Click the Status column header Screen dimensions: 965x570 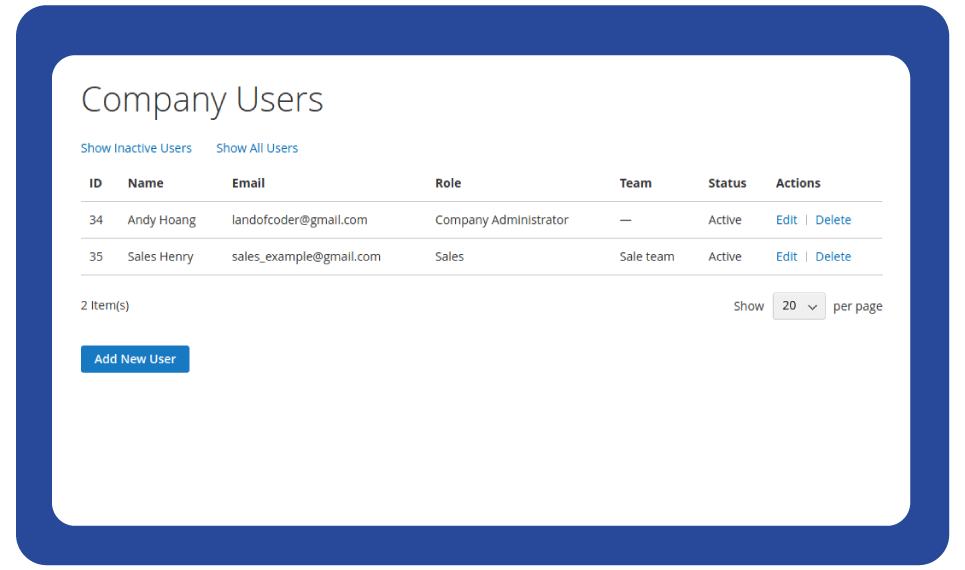pos(727,183)
